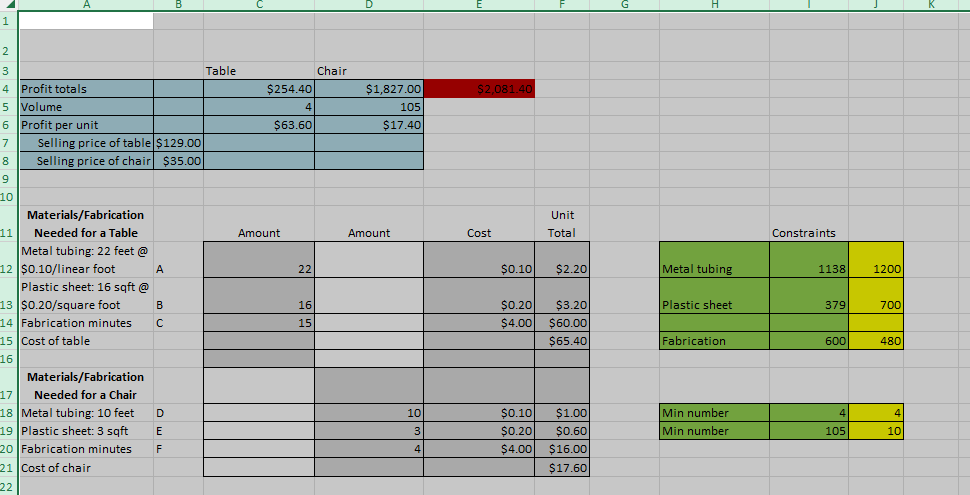This screenshot has width=970, height=495.
Task: Click the chair Volume cell showing 105
Action: tap(369, 107)
